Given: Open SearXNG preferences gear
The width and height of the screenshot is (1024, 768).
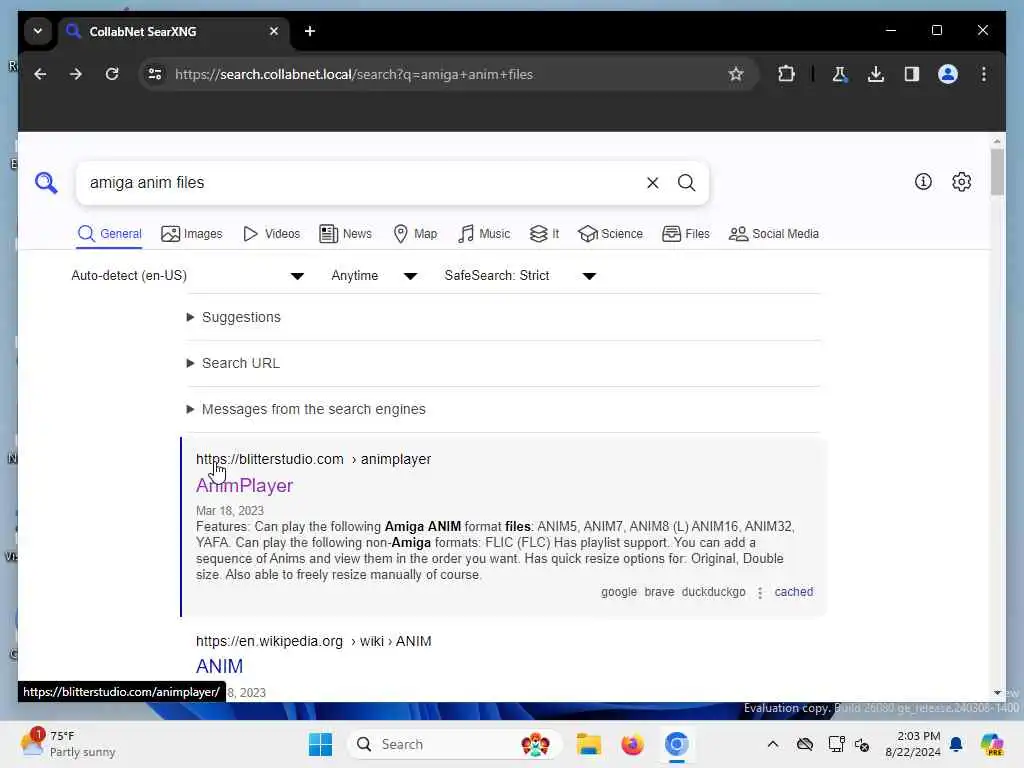Looking at the screenshot, I should click(961, 182).
